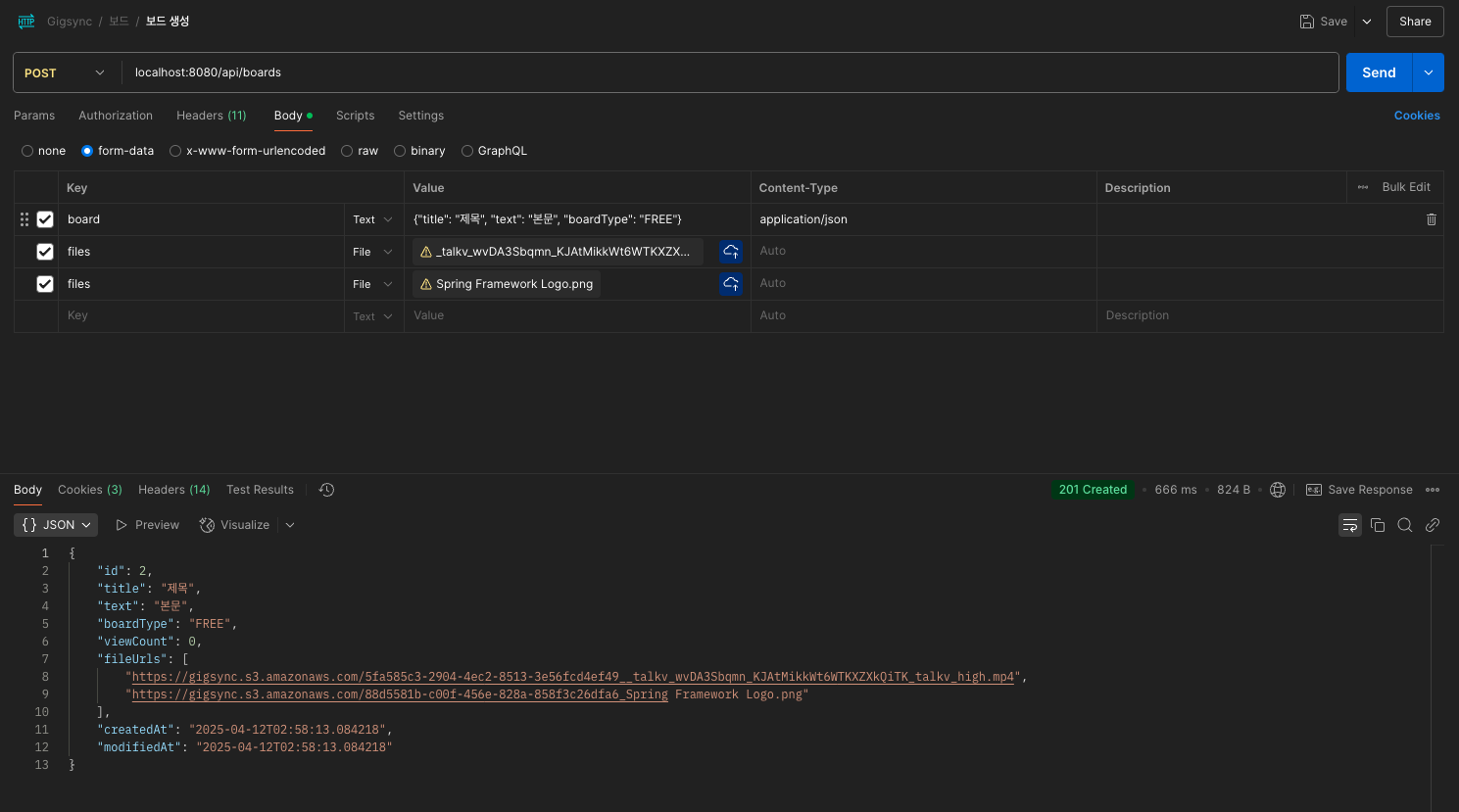Click Save Response
Image resolution: width=1459 pixels, height=812 pixels.
pos(1359,490)
